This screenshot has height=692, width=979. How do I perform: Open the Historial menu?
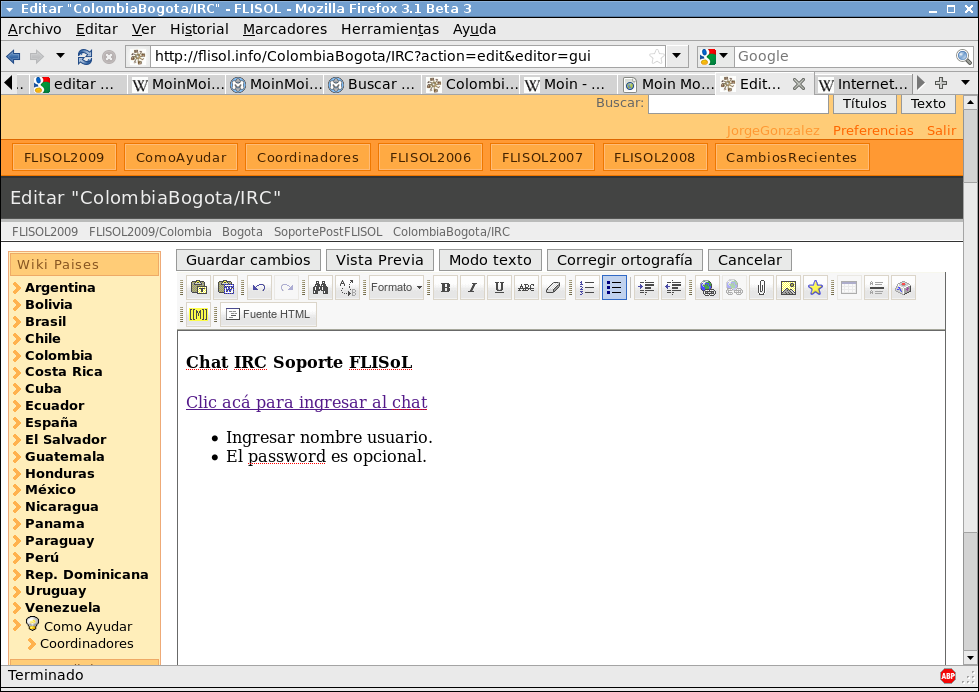199,29
